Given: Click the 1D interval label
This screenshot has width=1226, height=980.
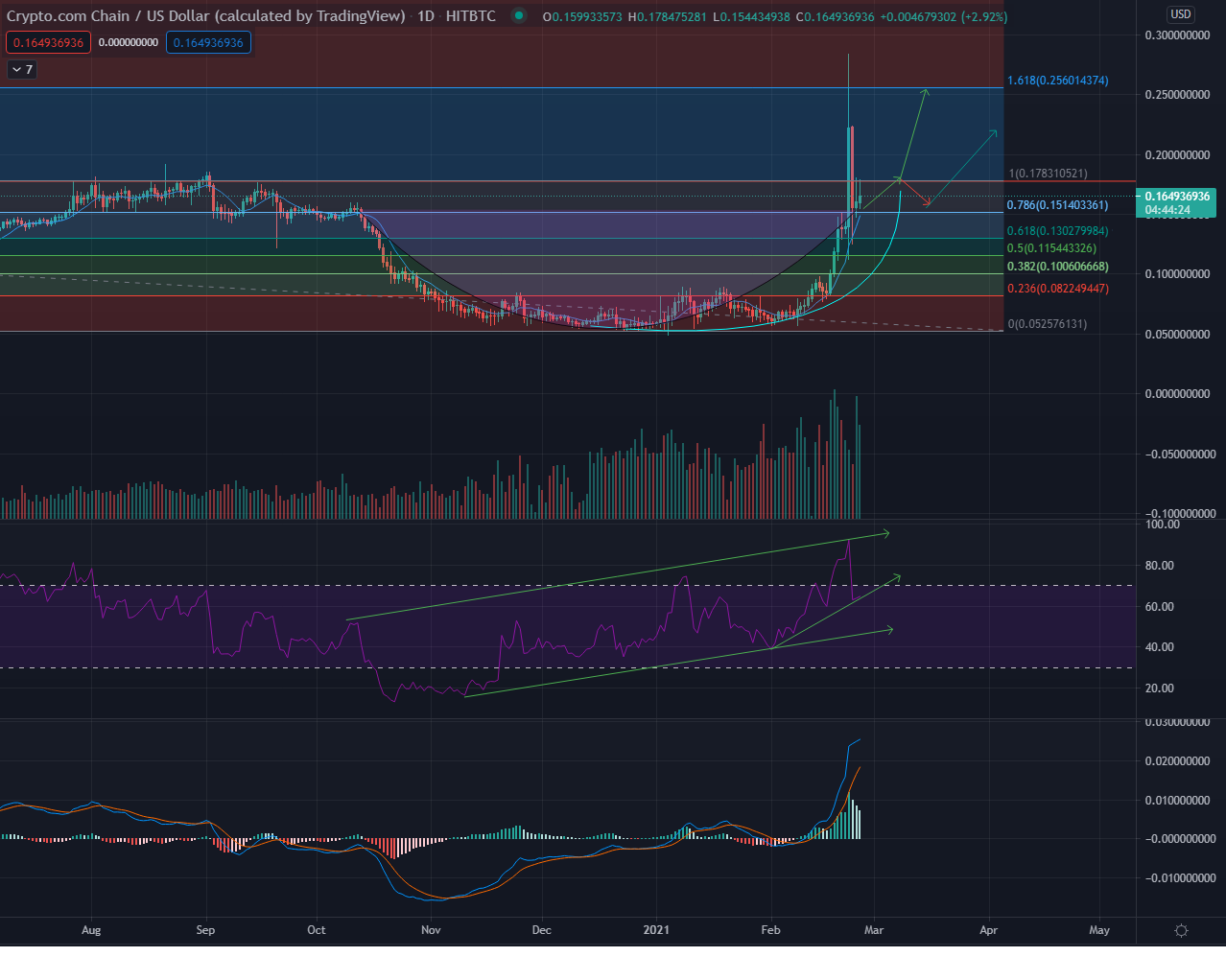Looking at the screenshot, I should [x=425, y=16].
